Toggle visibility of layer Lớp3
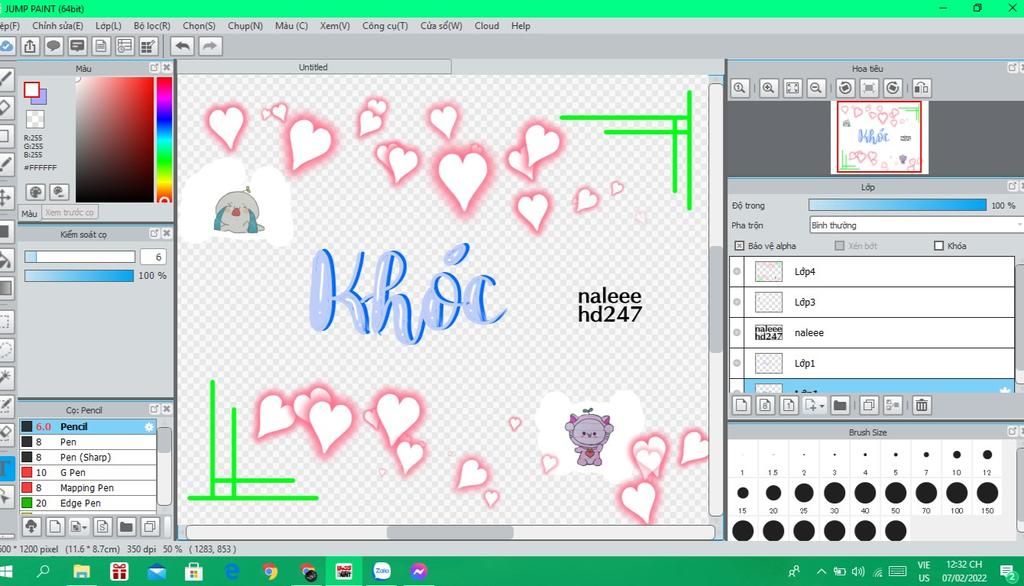Viewport: 1024px width, 586px height. click(x=737, y=302)
